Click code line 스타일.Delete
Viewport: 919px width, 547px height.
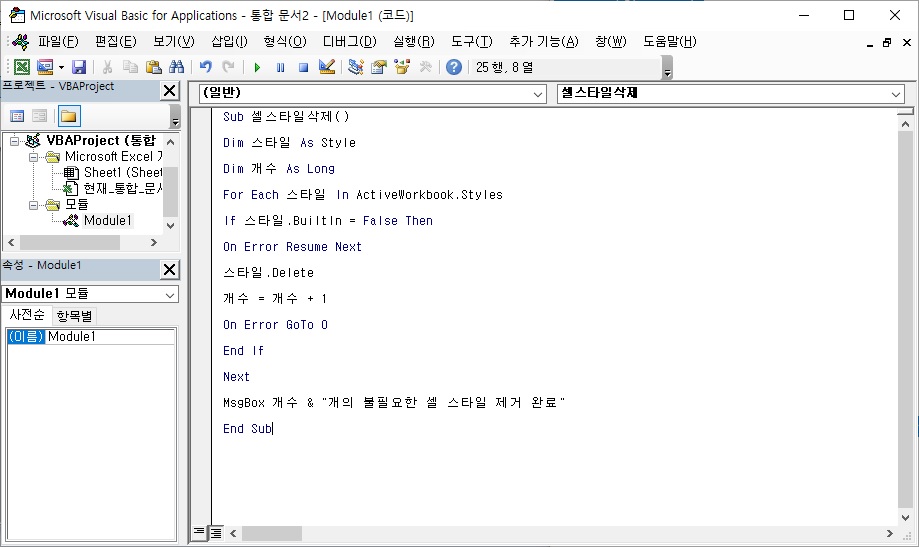point(268,273)
